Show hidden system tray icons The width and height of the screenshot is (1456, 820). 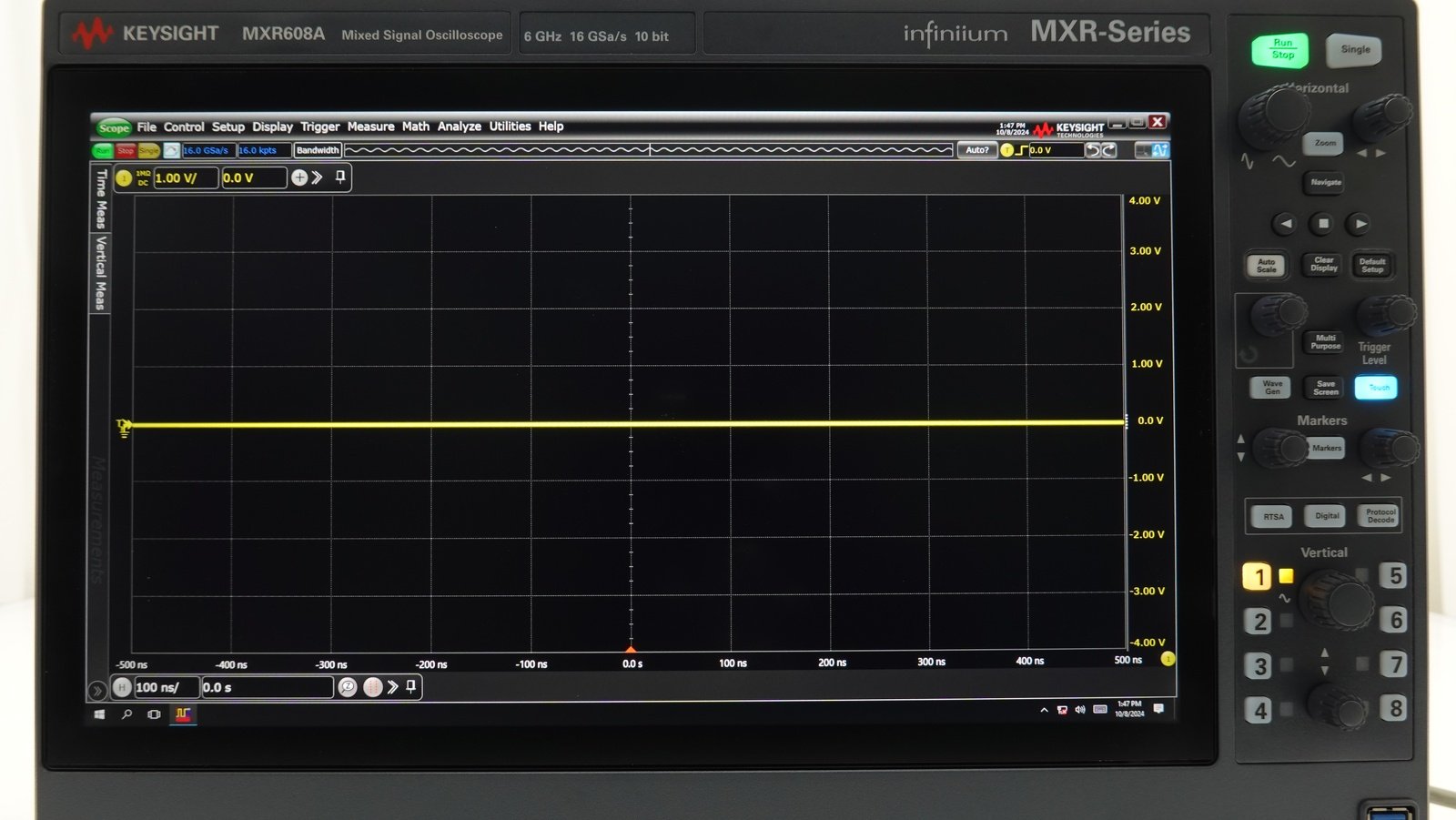pos(1044,710)
